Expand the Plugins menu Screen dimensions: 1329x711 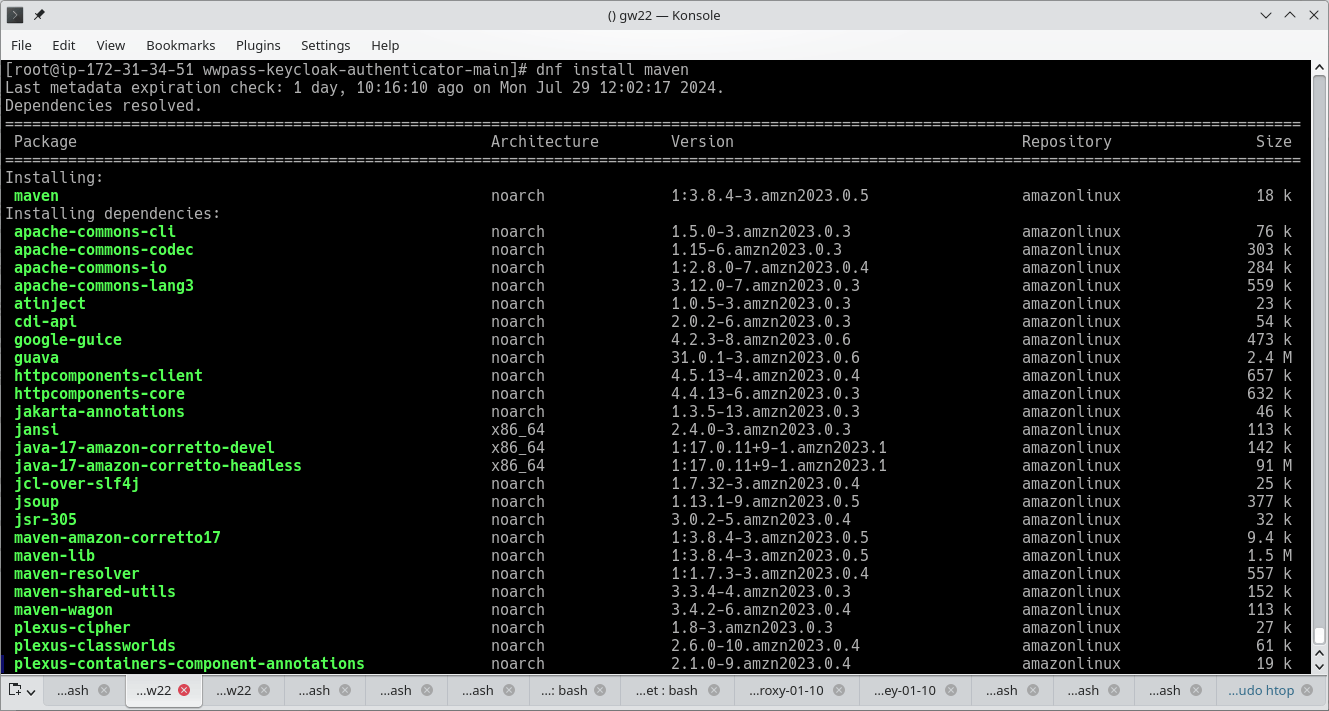(258, 45)
